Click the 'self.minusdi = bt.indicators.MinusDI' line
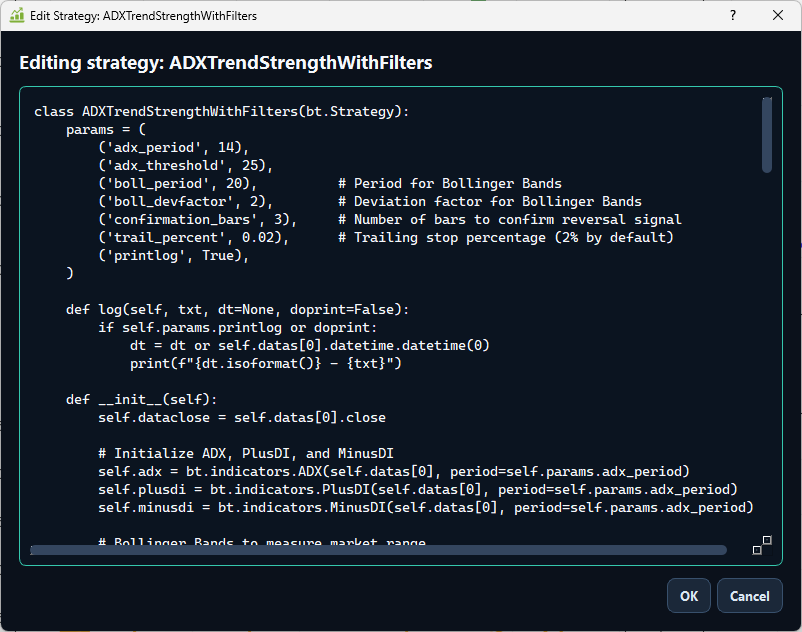The image size is (802, 632). pyautogui.click(x=426, y=508)
